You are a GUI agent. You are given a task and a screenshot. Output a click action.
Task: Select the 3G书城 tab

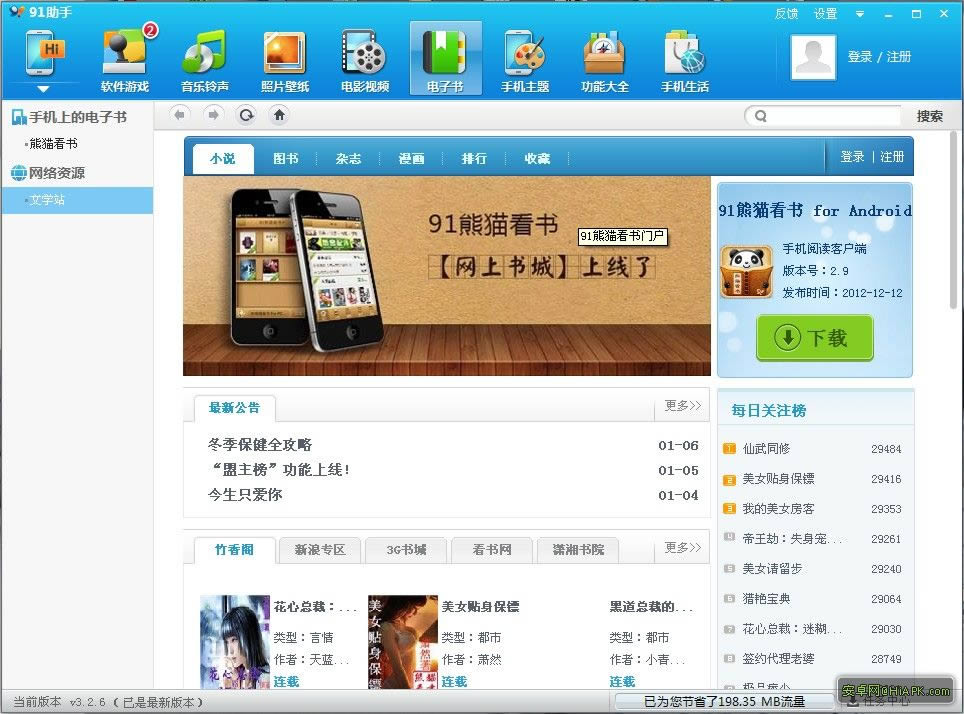[x=406, y=550]
